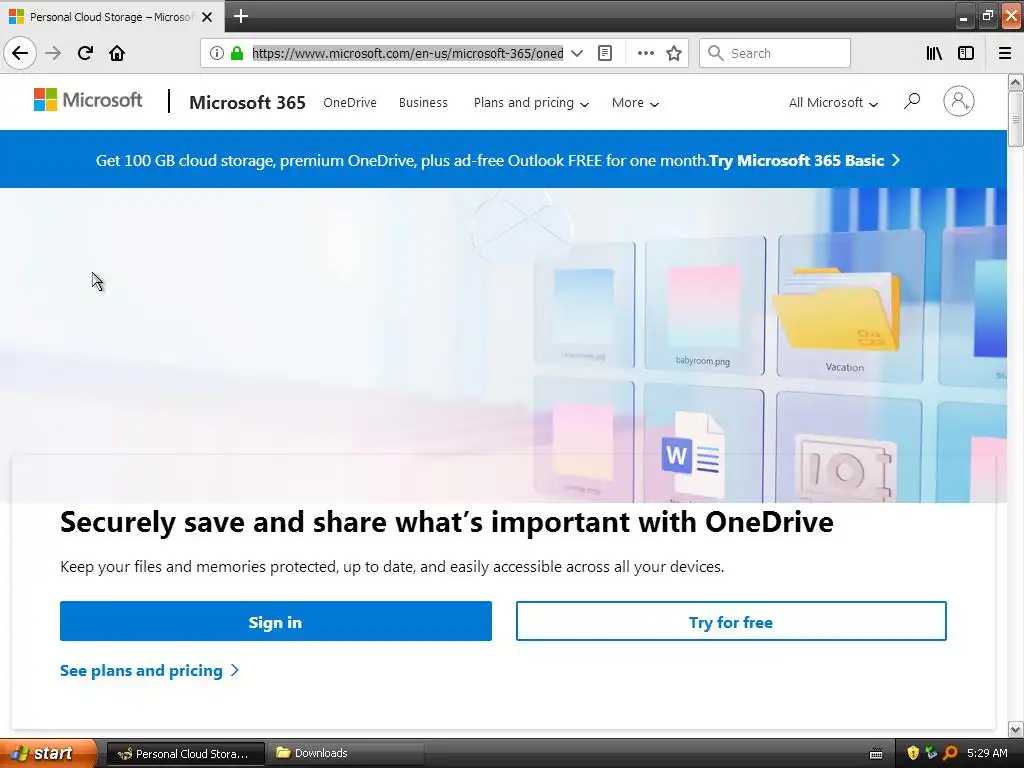Open the Try Microsoft 365 Basic banner link
The image size is (1024, 768).
805,161
